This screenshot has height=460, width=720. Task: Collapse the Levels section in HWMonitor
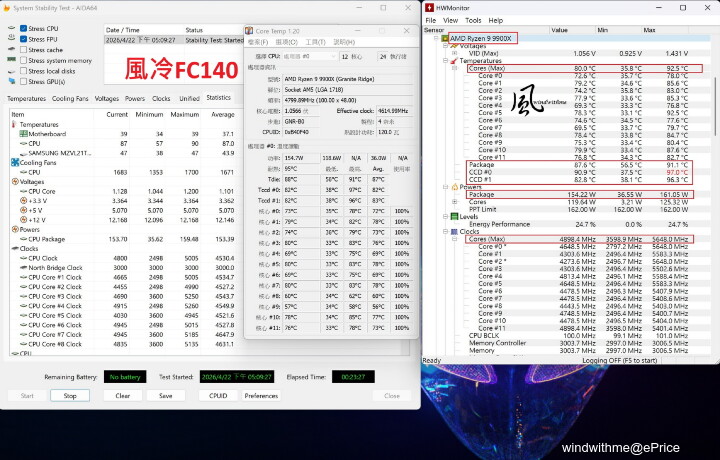click(x=445, y=217)
